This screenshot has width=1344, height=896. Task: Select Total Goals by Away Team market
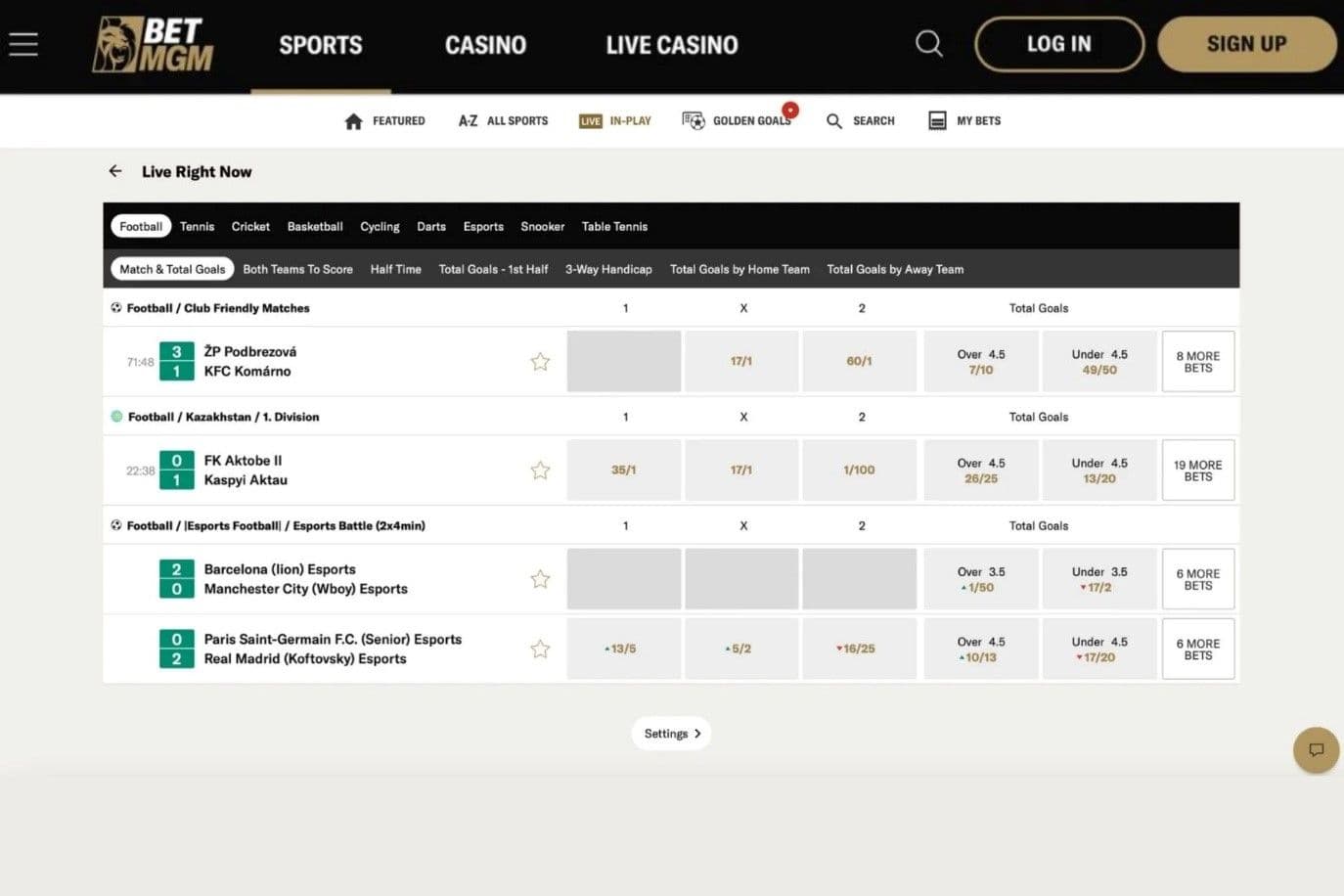point(895,269)
